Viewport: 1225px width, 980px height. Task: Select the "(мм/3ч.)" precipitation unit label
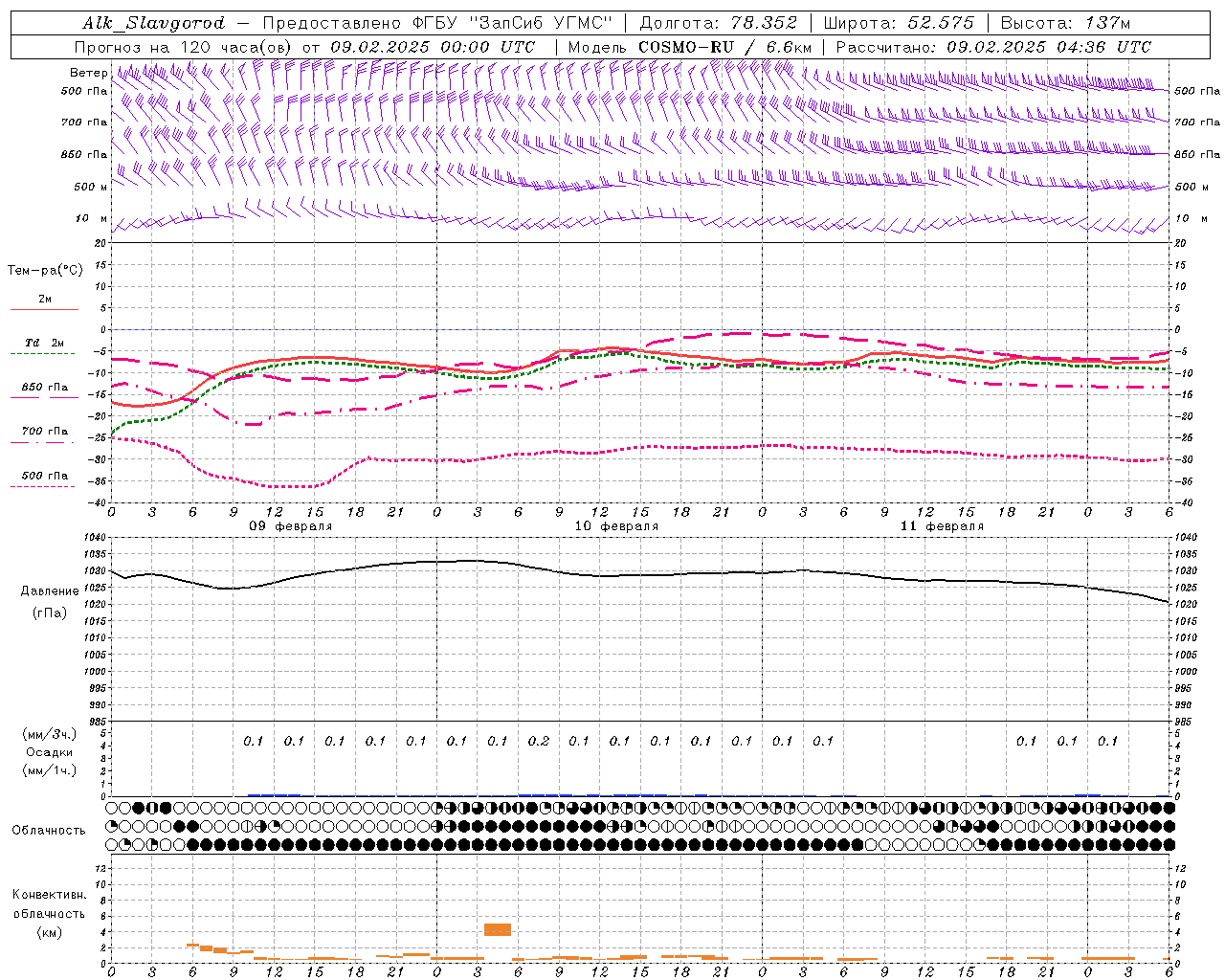[x=50, y=734]
